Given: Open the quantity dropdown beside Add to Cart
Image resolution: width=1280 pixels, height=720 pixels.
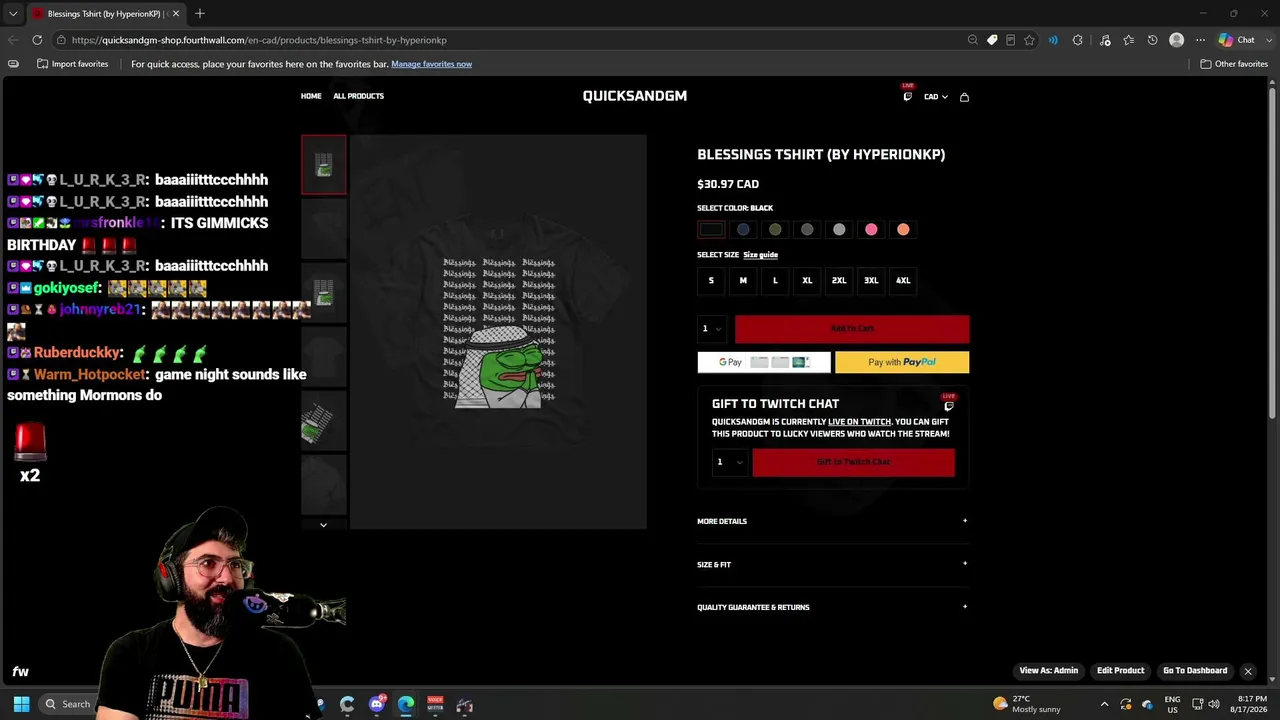Looking at the screenshot, I should pyautogui.click(x=712, y=329).
